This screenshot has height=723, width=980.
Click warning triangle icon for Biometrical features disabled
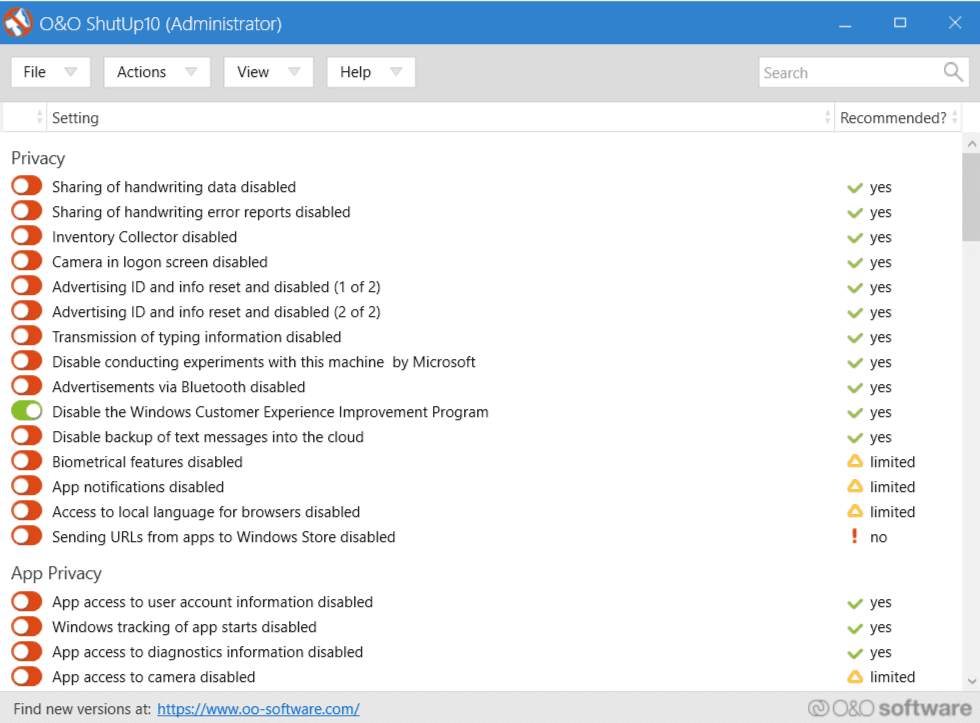click(x=854, y=461)
